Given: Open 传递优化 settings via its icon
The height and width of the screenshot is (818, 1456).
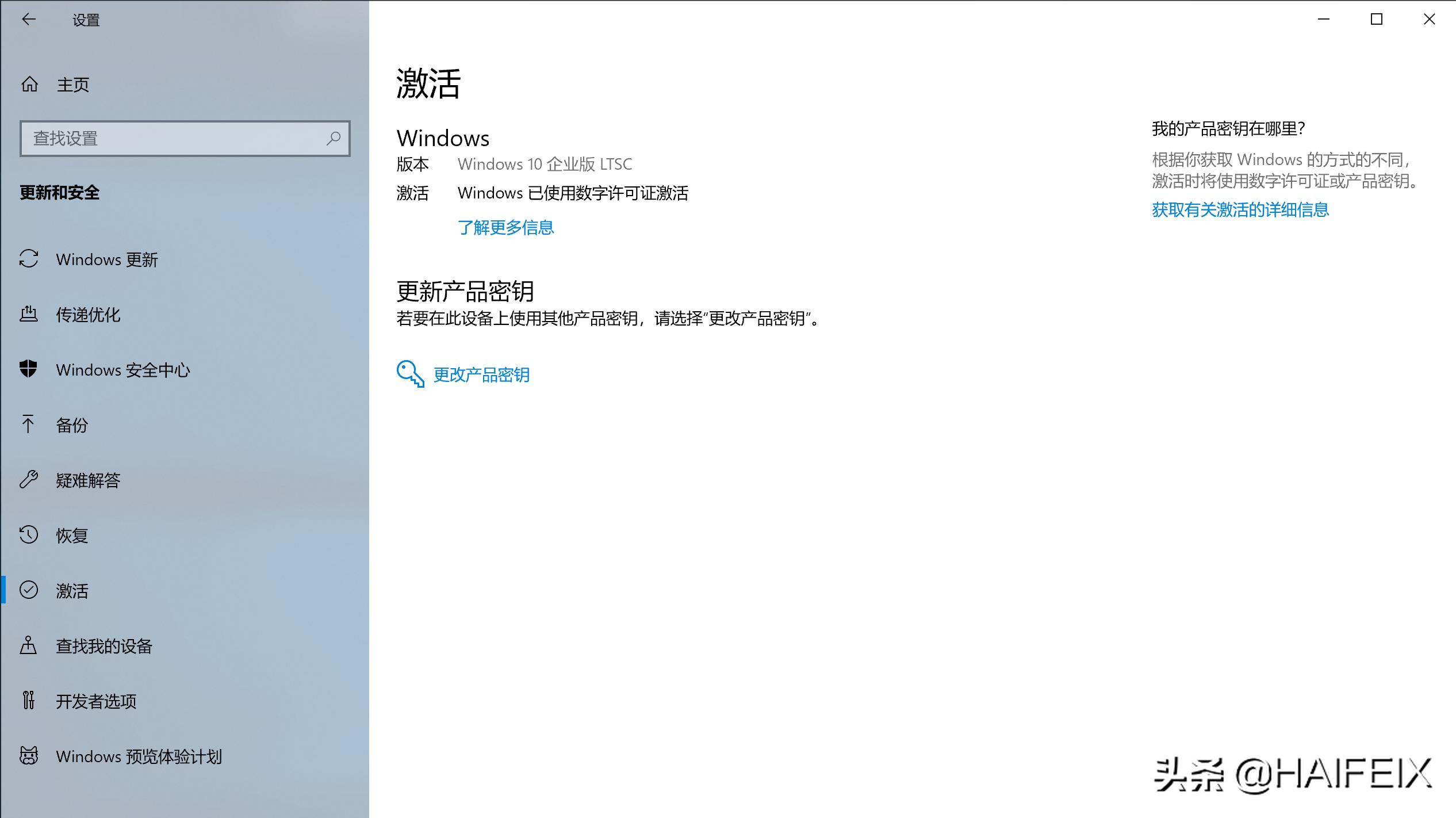Looking at the screenshot, I should [x=29, y=315].
